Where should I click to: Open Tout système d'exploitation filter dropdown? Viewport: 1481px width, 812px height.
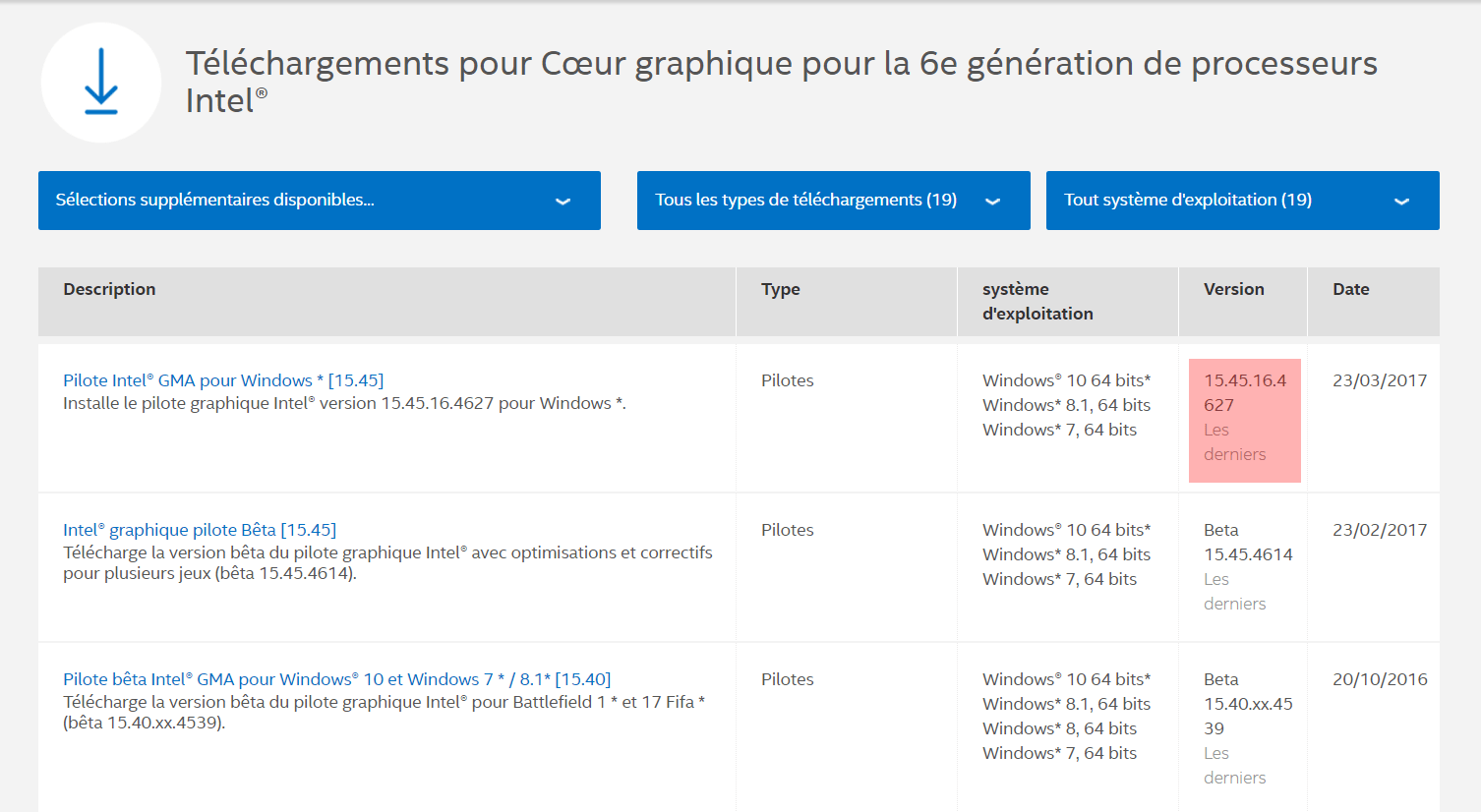[1243, 201]
